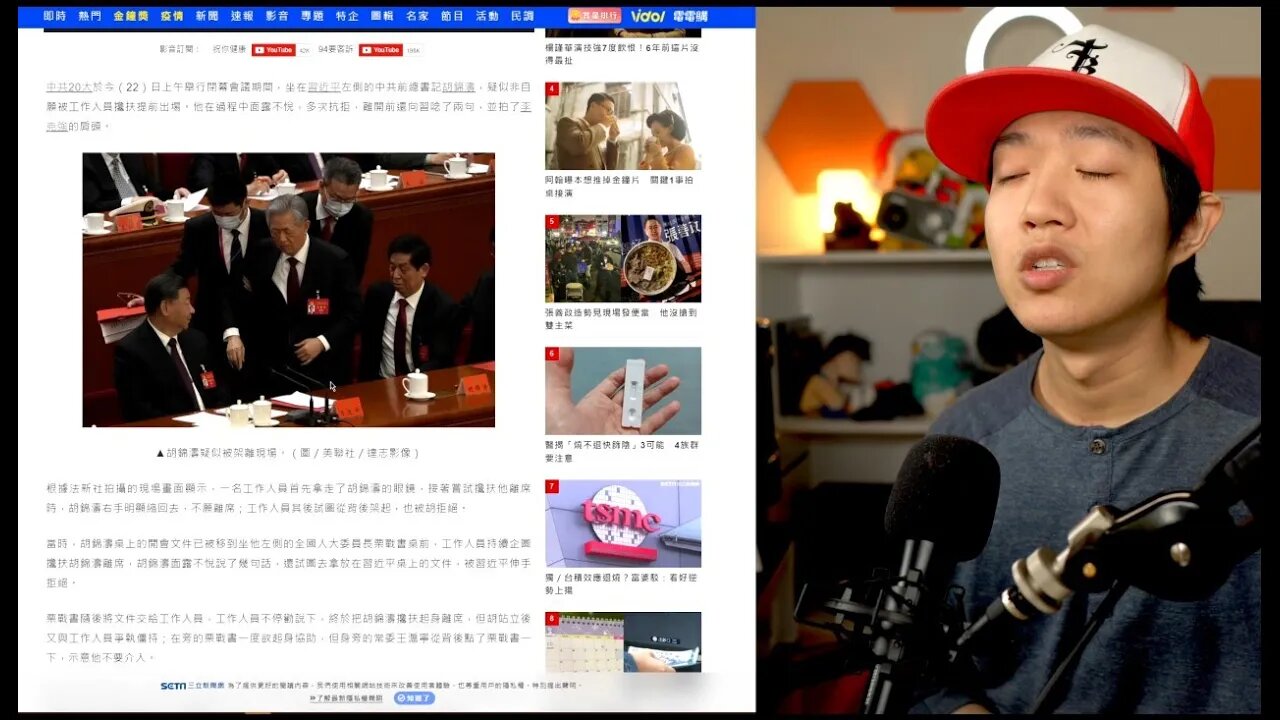The width and height of the screenshot is (1280, 720).
Task: Open the 電電購 link in header
Action: click(690, 16)
